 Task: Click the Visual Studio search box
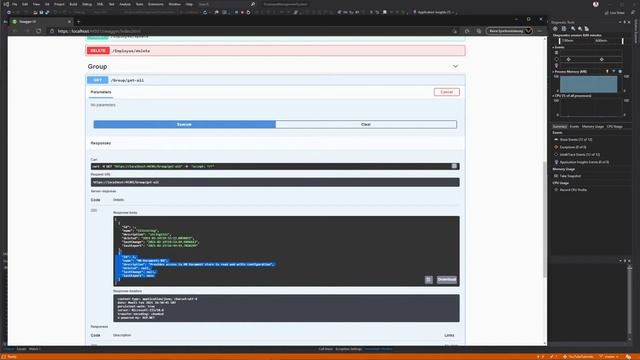pos(227,4)
